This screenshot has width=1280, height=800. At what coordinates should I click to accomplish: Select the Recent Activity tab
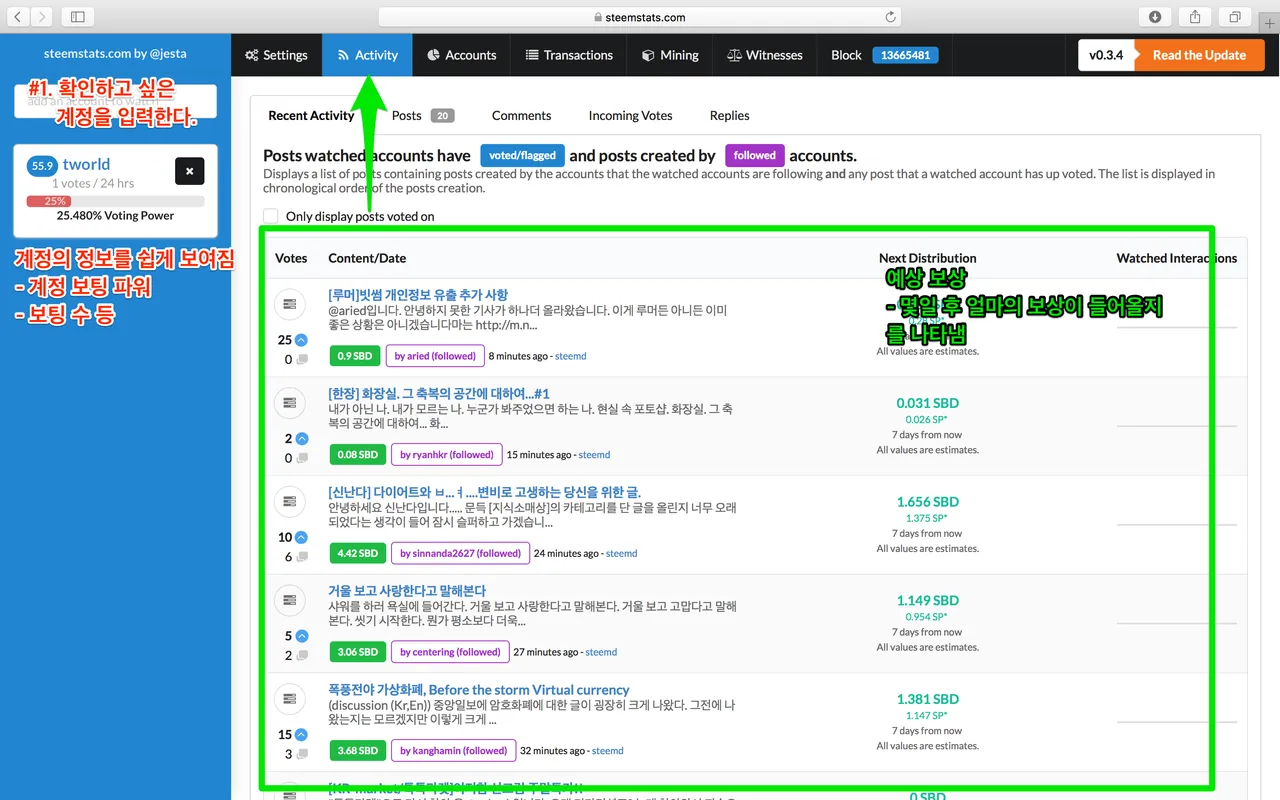pyautogui.click(x=311, y=115)
